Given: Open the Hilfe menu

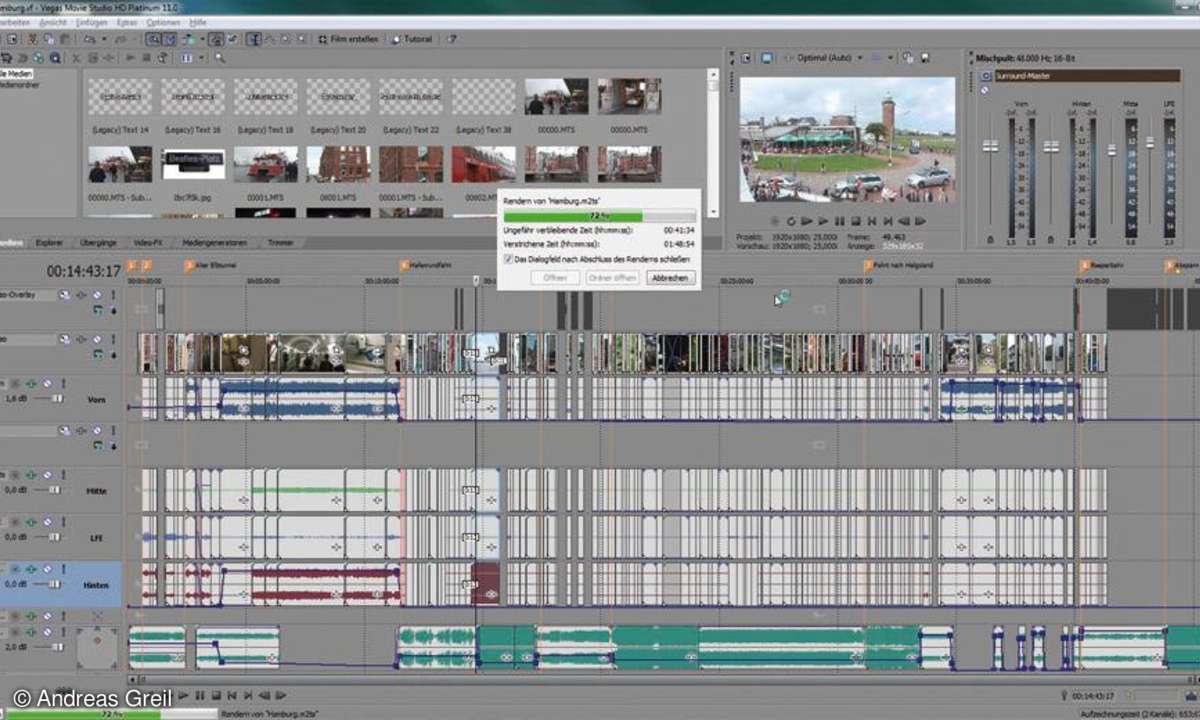Looking at the screenshot, I should (198, 21).
